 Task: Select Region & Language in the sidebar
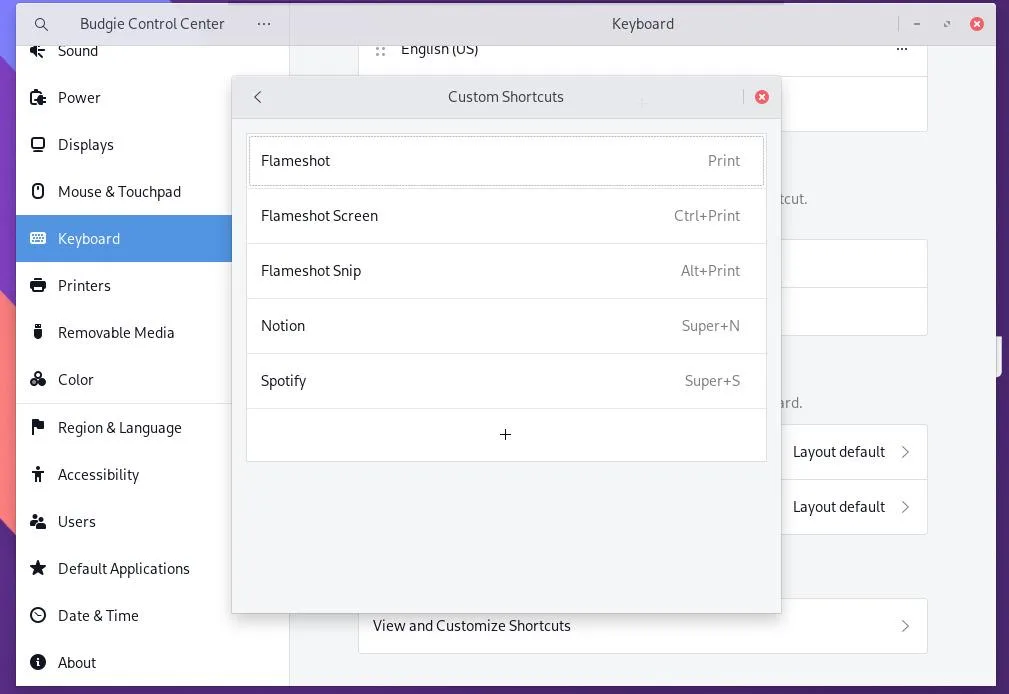click(x=119, y=427)
